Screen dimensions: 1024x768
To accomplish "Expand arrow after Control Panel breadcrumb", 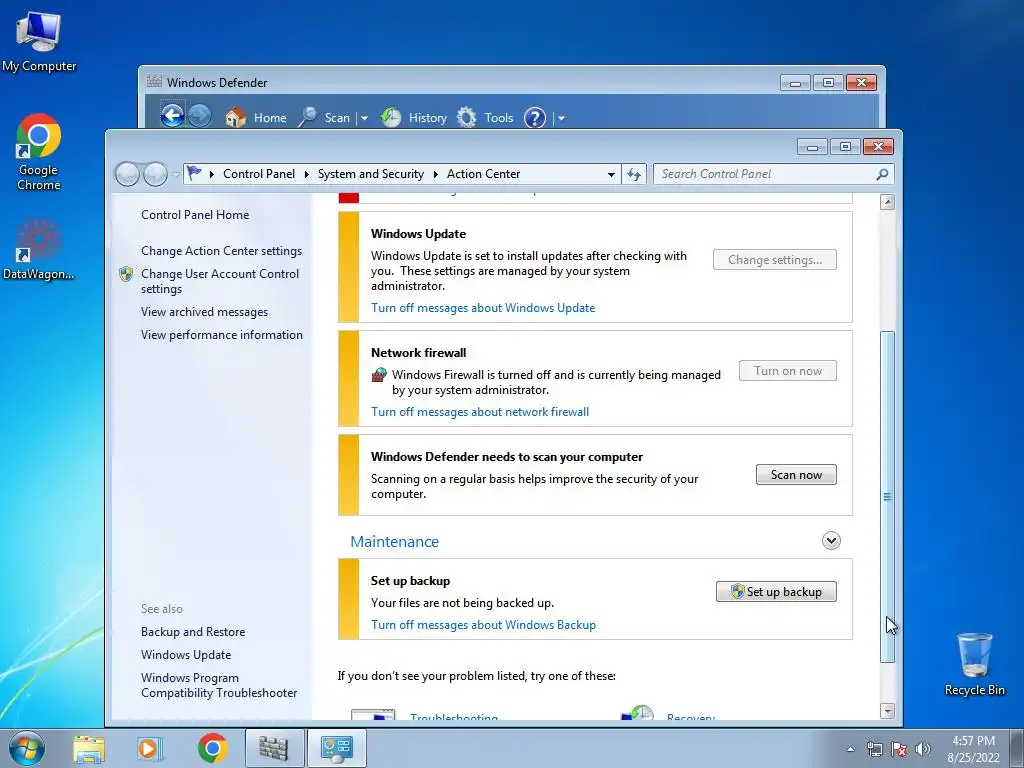I will (x=306, y=174).
